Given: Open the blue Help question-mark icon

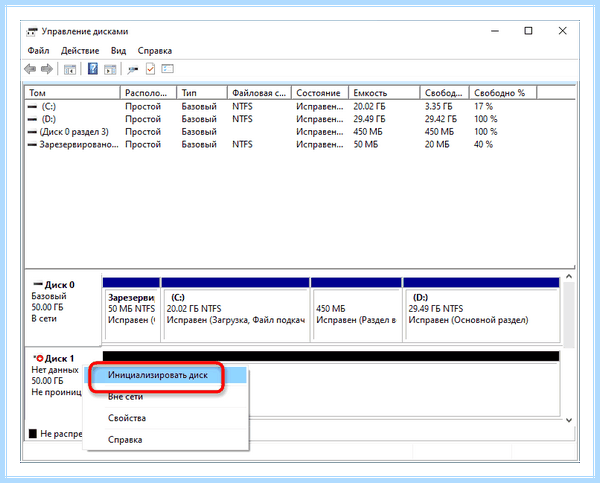Looking at the screenshot, I should (x=93, y=69).
